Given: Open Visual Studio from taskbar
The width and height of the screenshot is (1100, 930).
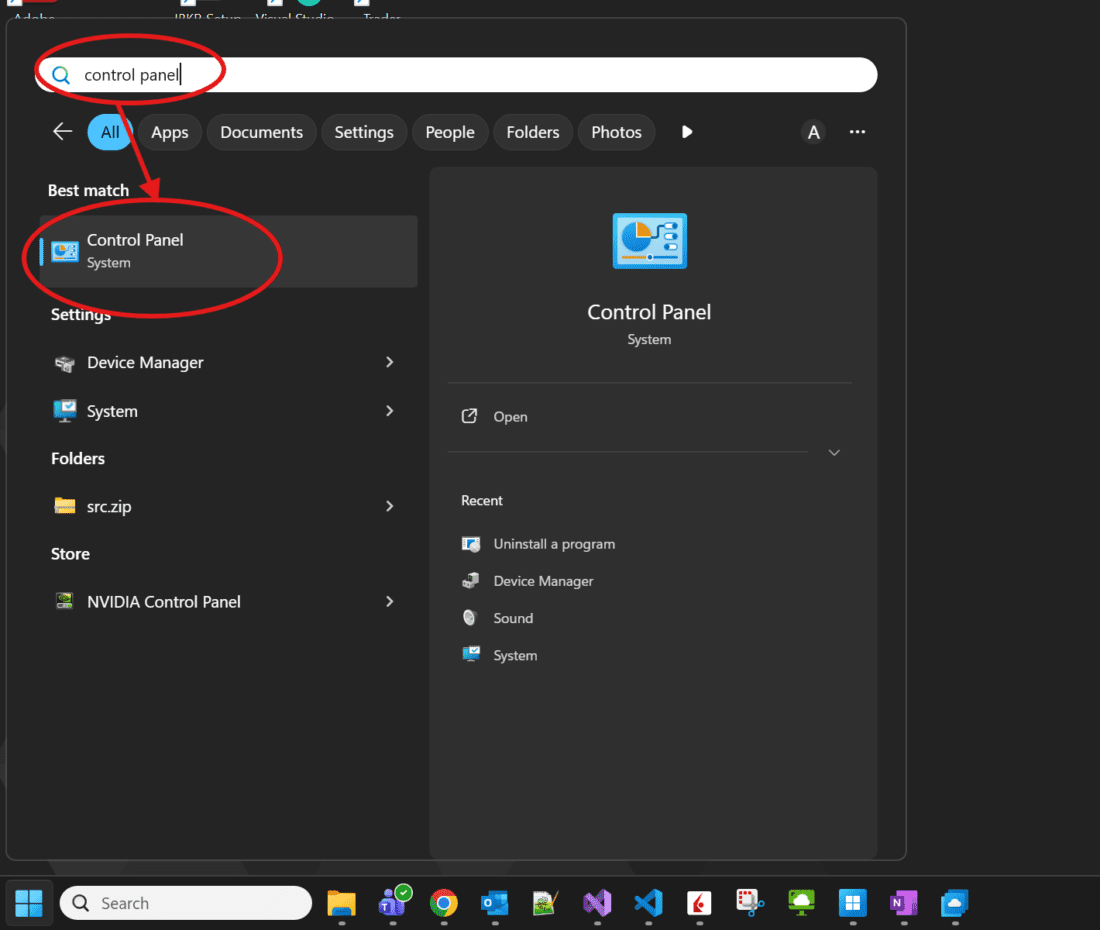Looking at the screenshot, I should click(x=597, y=903).
